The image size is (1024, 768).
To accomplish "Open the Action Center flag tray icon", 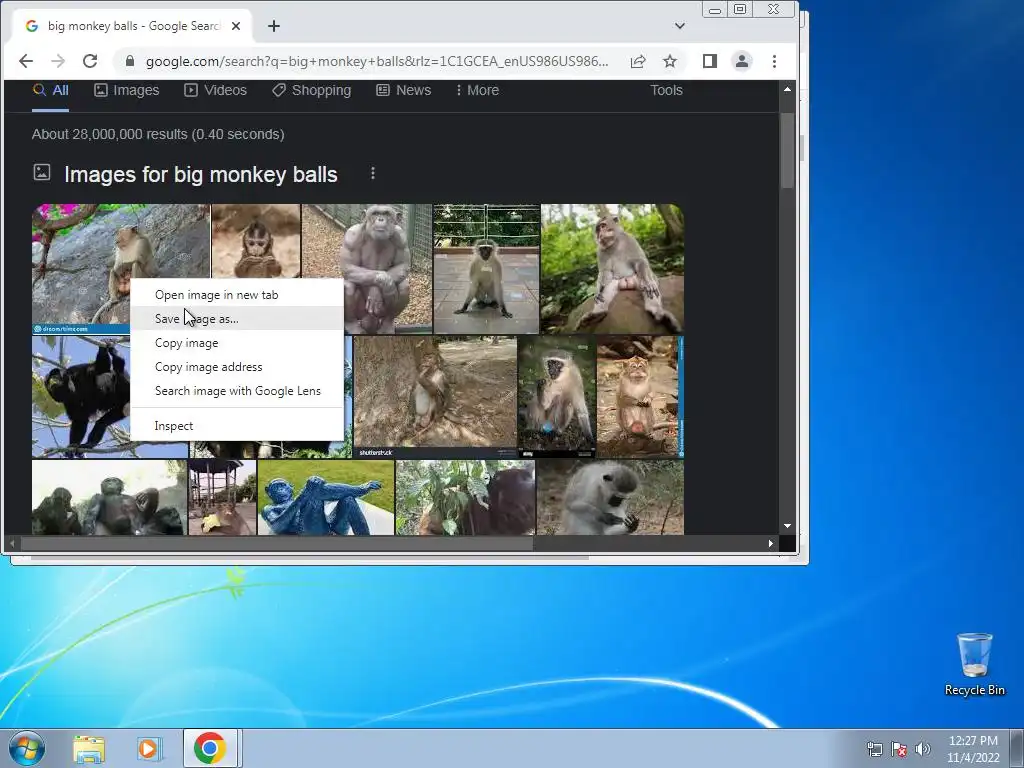I will tap(899, 749).
